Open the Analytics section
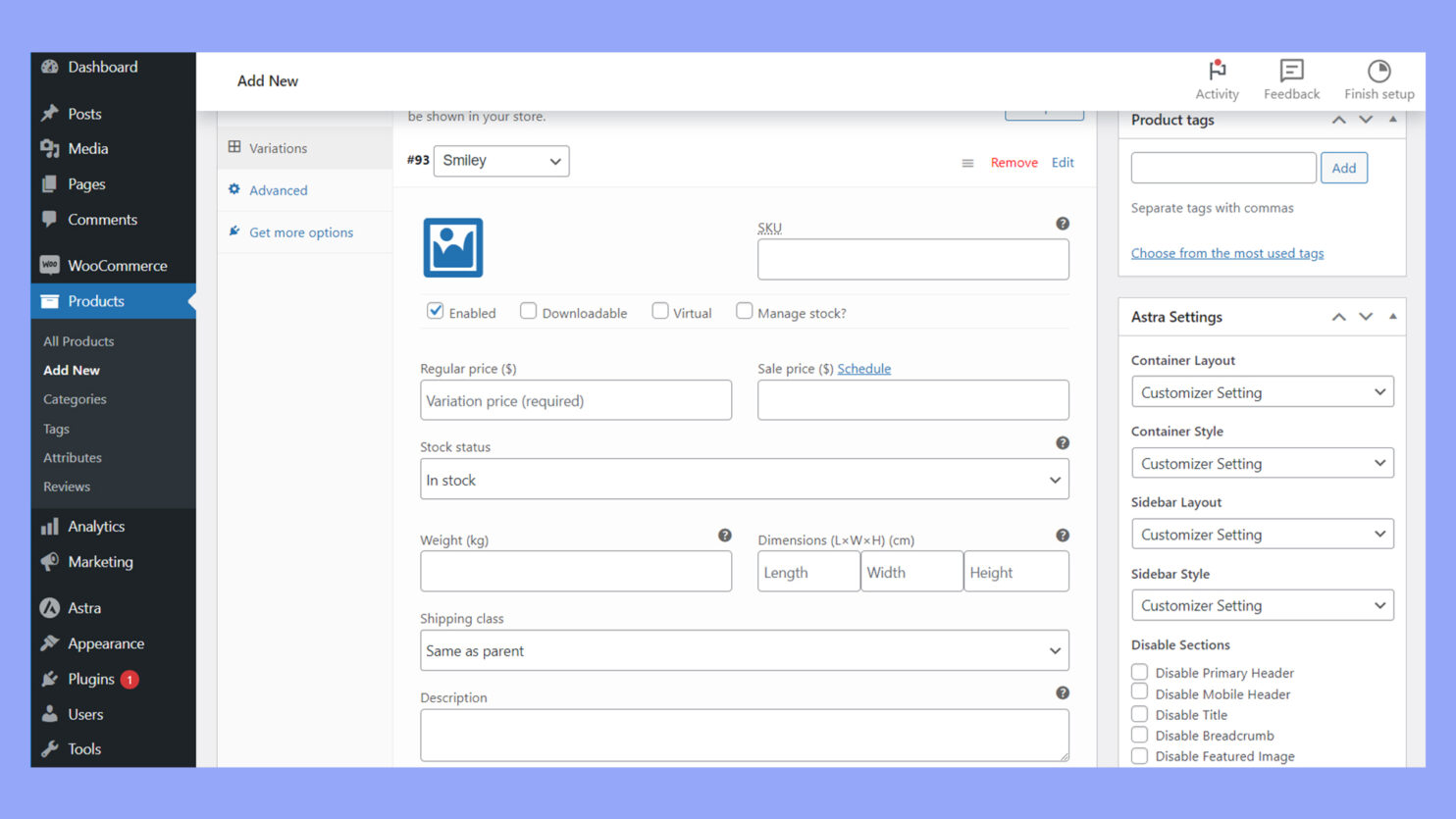The height and width of the screenshot is (819, 1456). click(x=98, y=526)
